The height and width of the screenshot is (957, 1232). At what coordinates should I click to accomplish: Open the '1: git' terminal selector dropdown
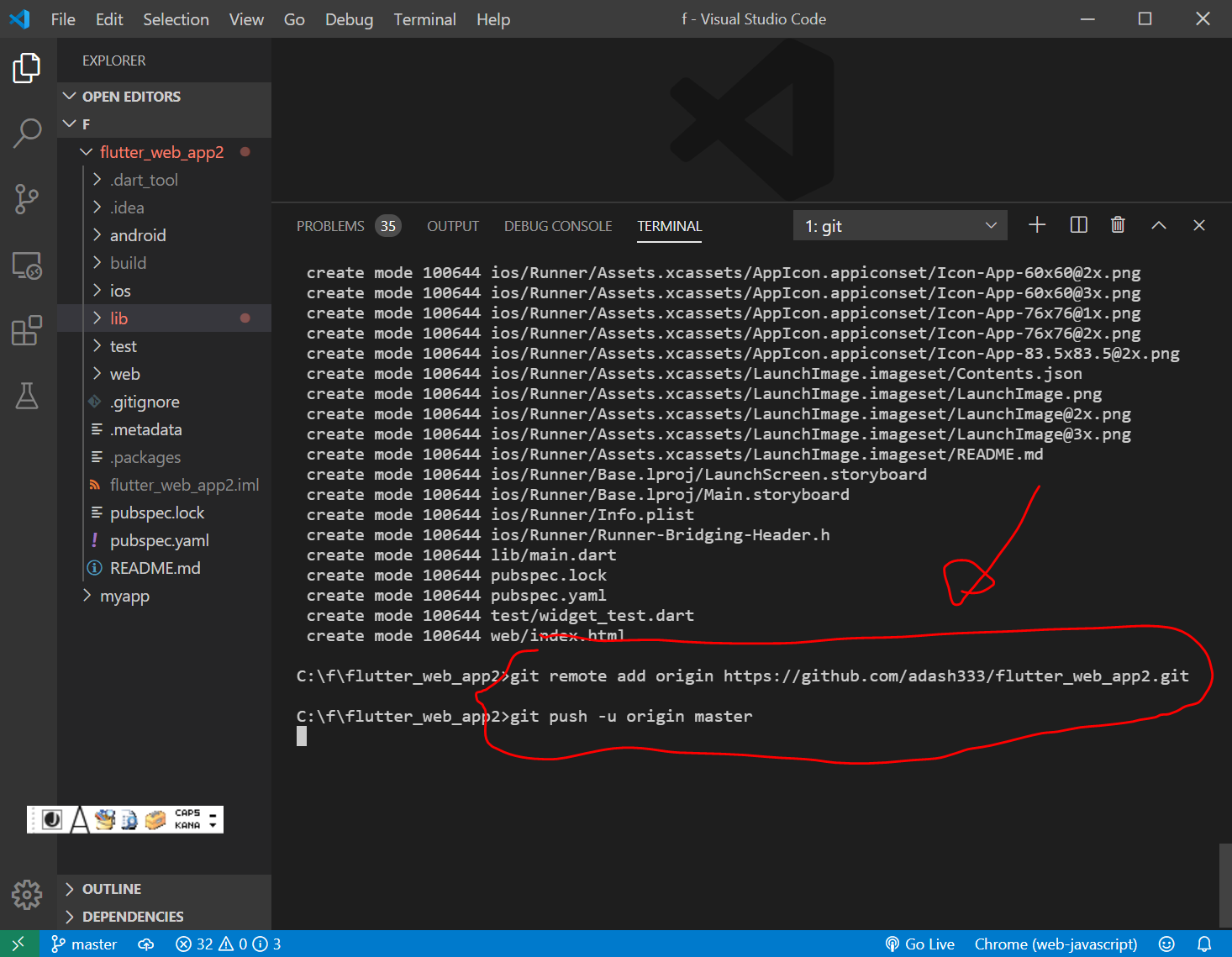coord(900,225)
